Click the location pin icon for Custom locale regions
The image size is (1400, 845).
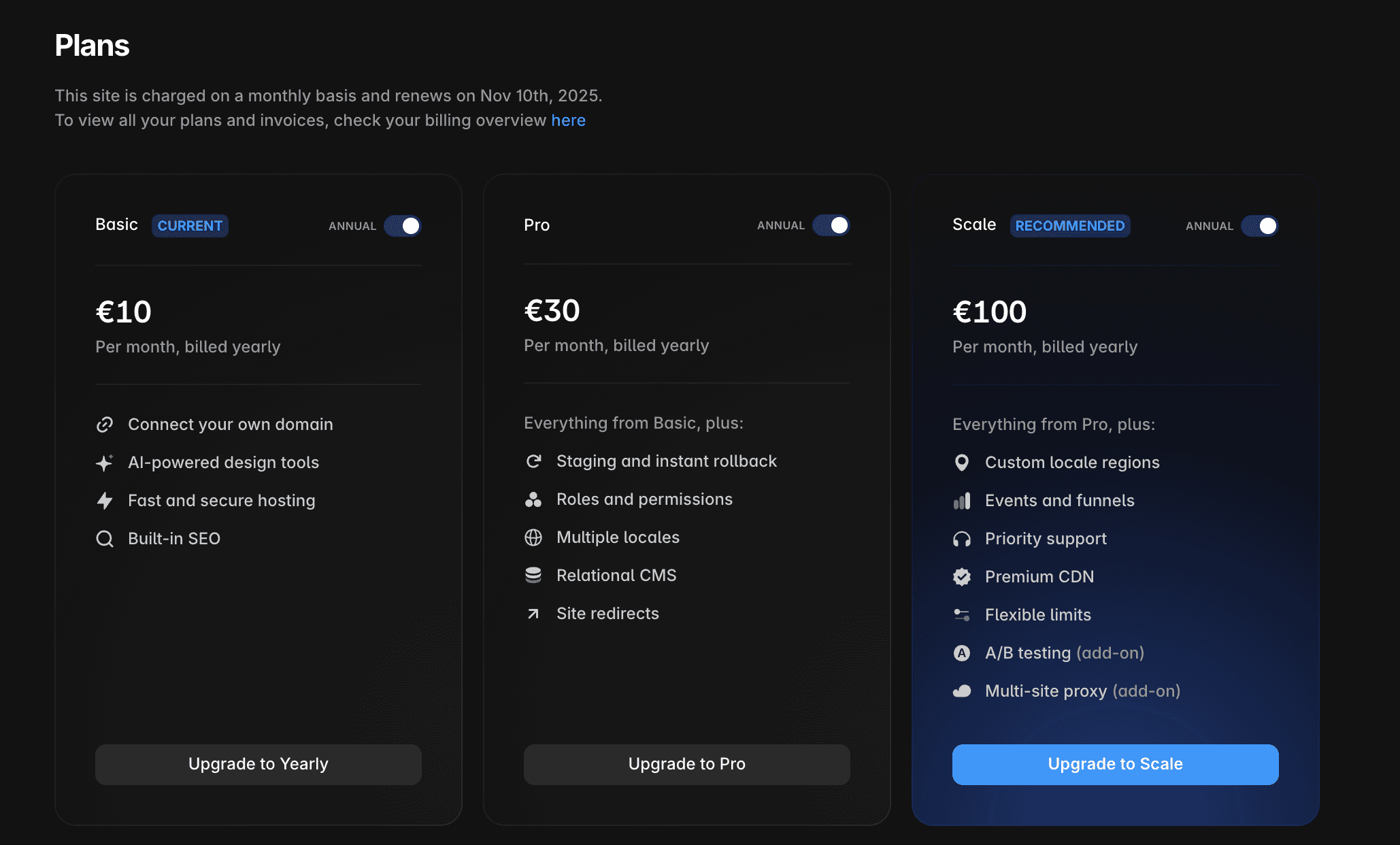click(961, 462)
